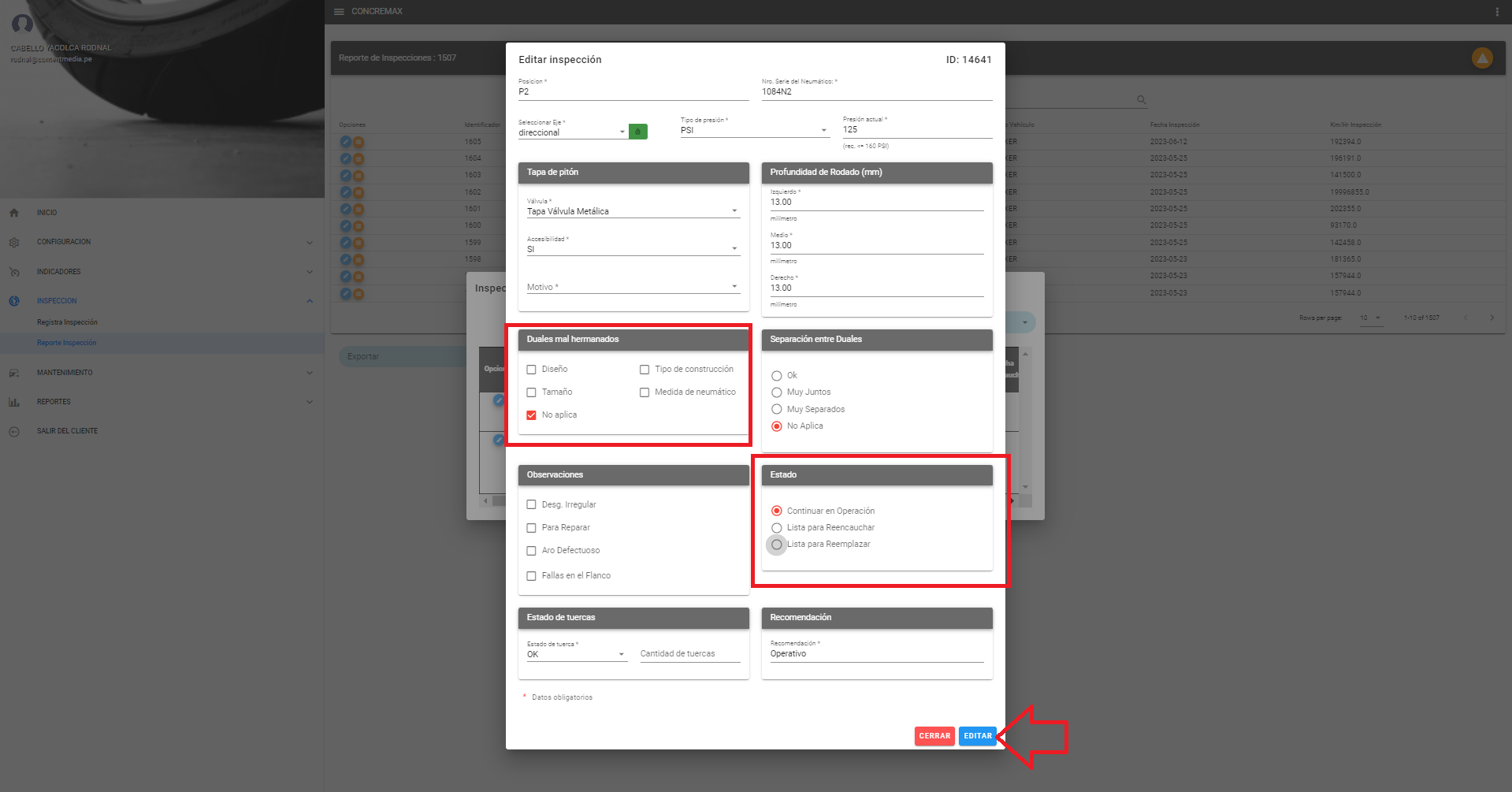Image resolution: width=1512 pixels, height=792 pixels.
Task: Click blue edit pencil for row 1605
Action: (345, 142)
